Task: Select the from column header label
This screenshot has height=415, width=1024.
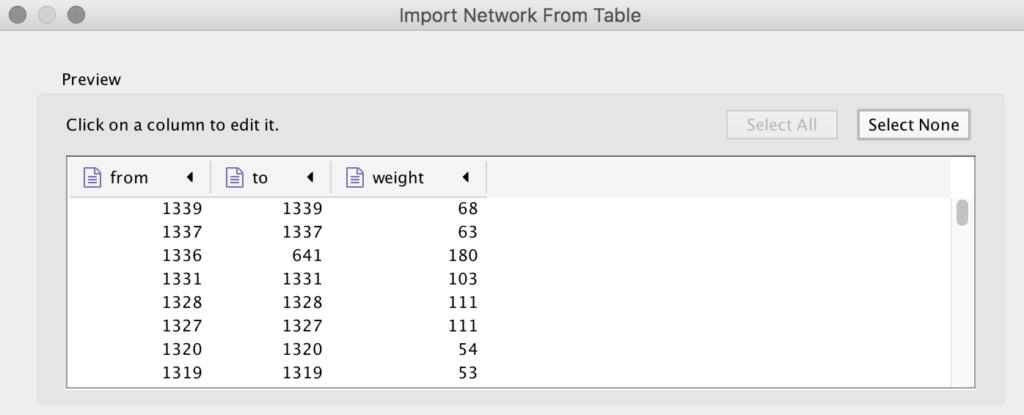Action: pyautogui.click(x=129, y=178)
